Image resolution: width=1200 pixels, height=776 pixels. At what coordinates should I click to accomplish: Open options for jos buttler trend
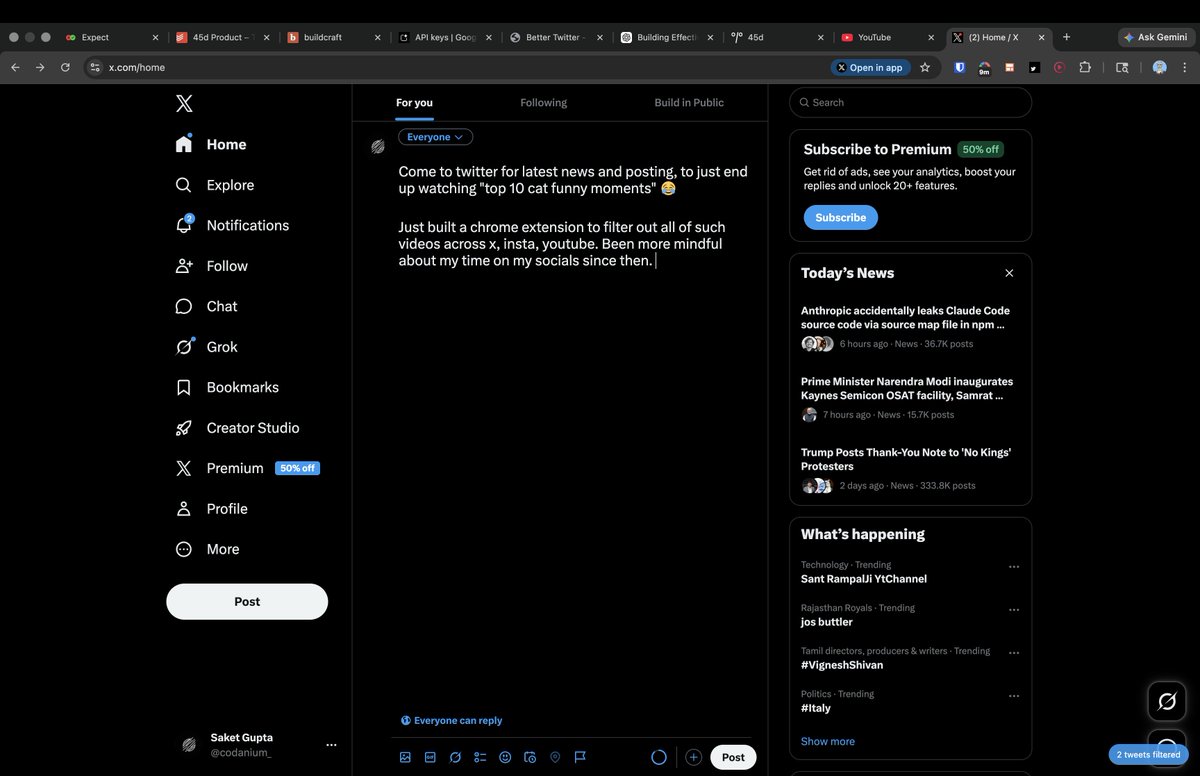1014,610
